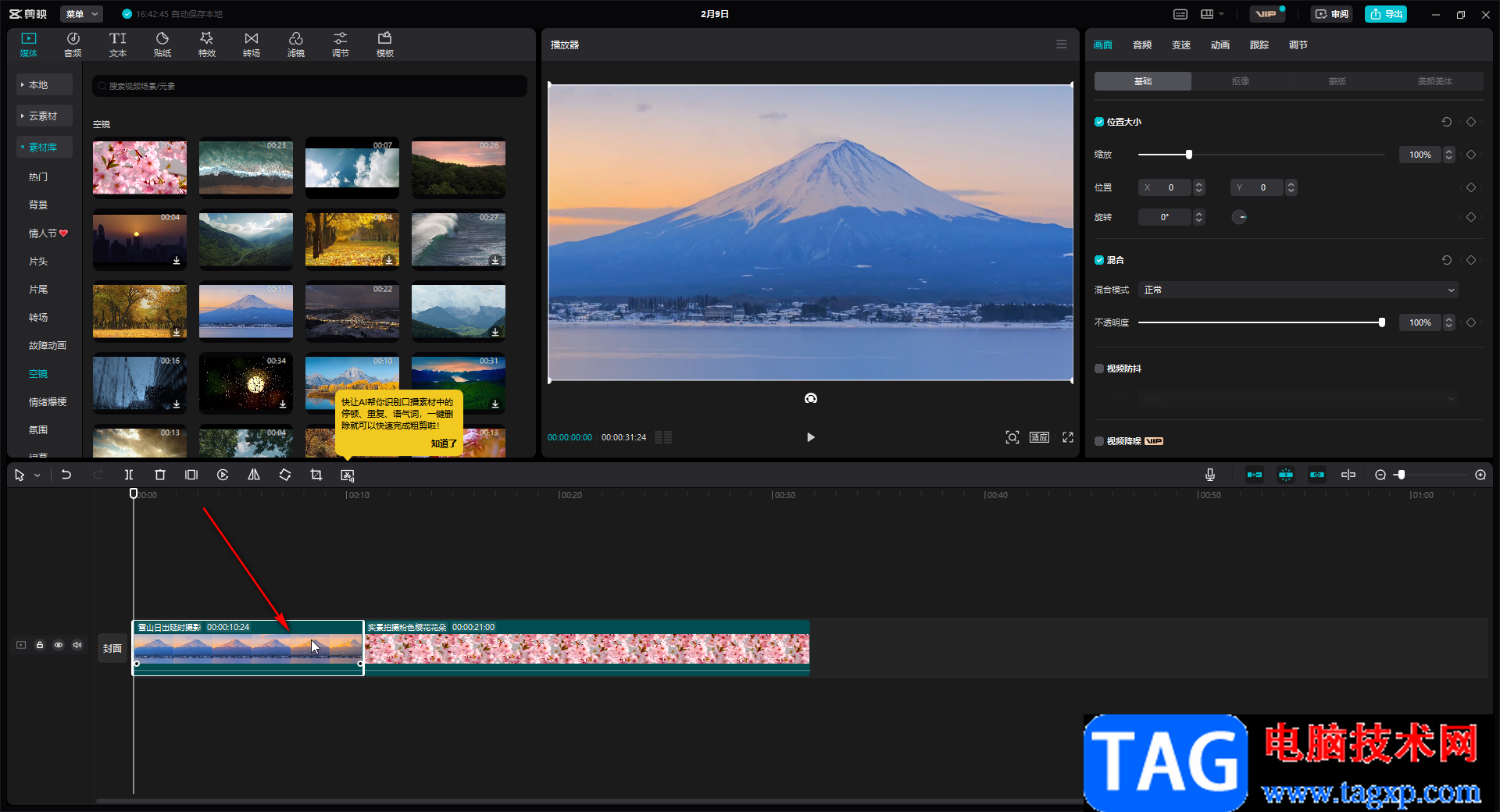Image resolution: width=1500 pixels, height=812 pixels.
Task: Lock the main video track
Action: click(40, 645)
